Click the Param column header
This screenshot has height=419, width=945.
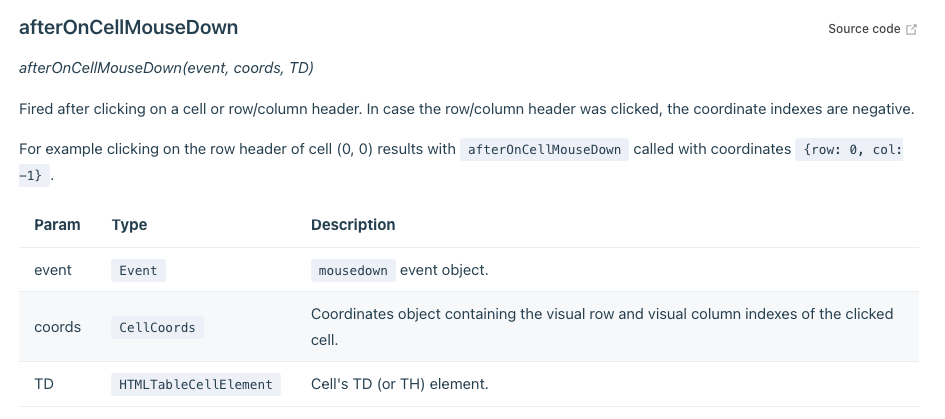[57, 225]
